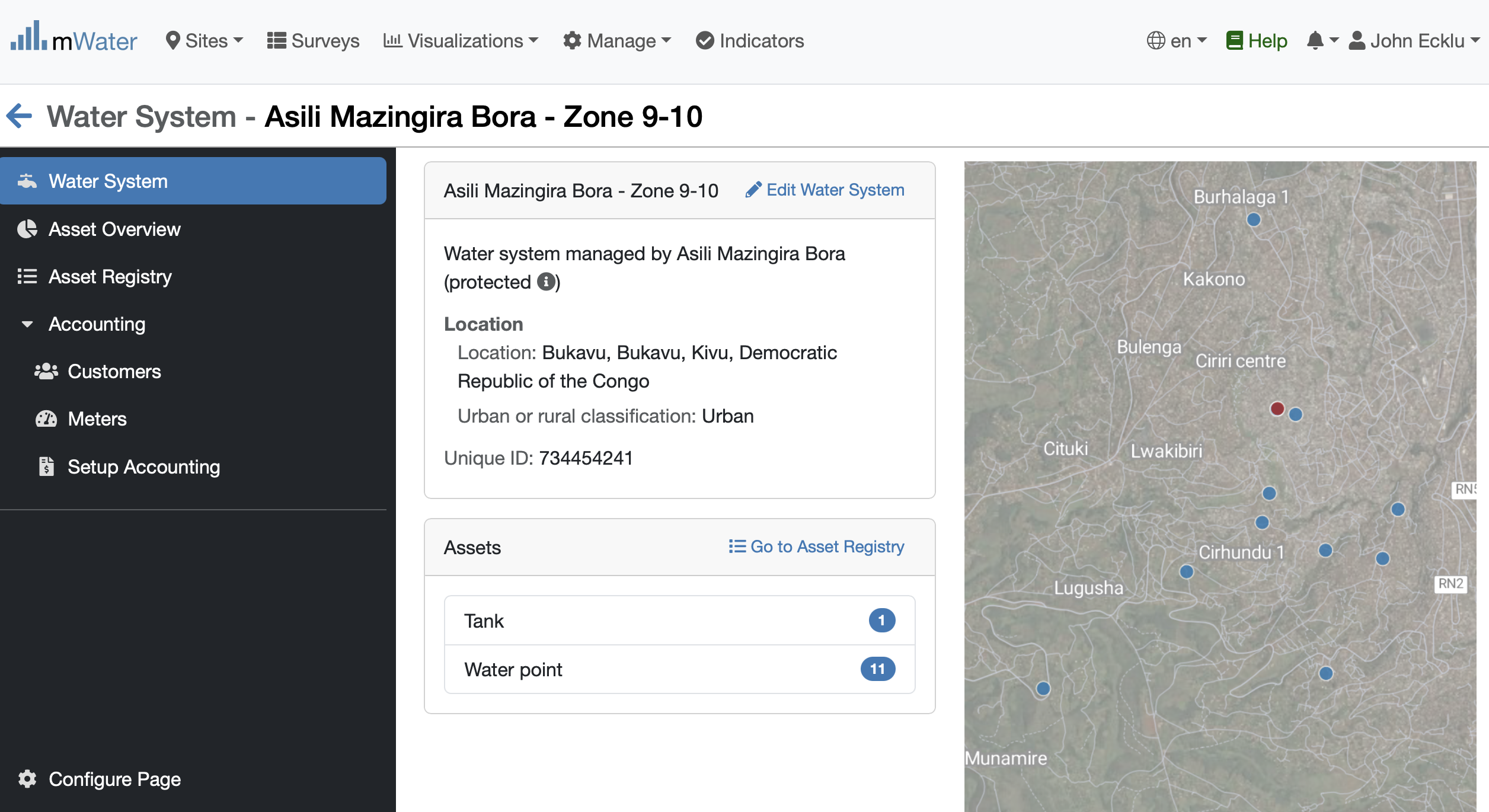
Task: Click the user profile icon
Action: pos(1357,41)
